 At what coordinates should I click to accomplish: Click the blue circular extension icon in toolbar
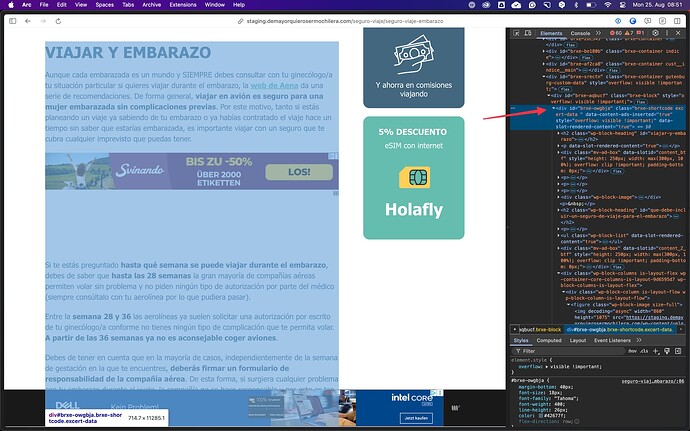click(633, 21)
